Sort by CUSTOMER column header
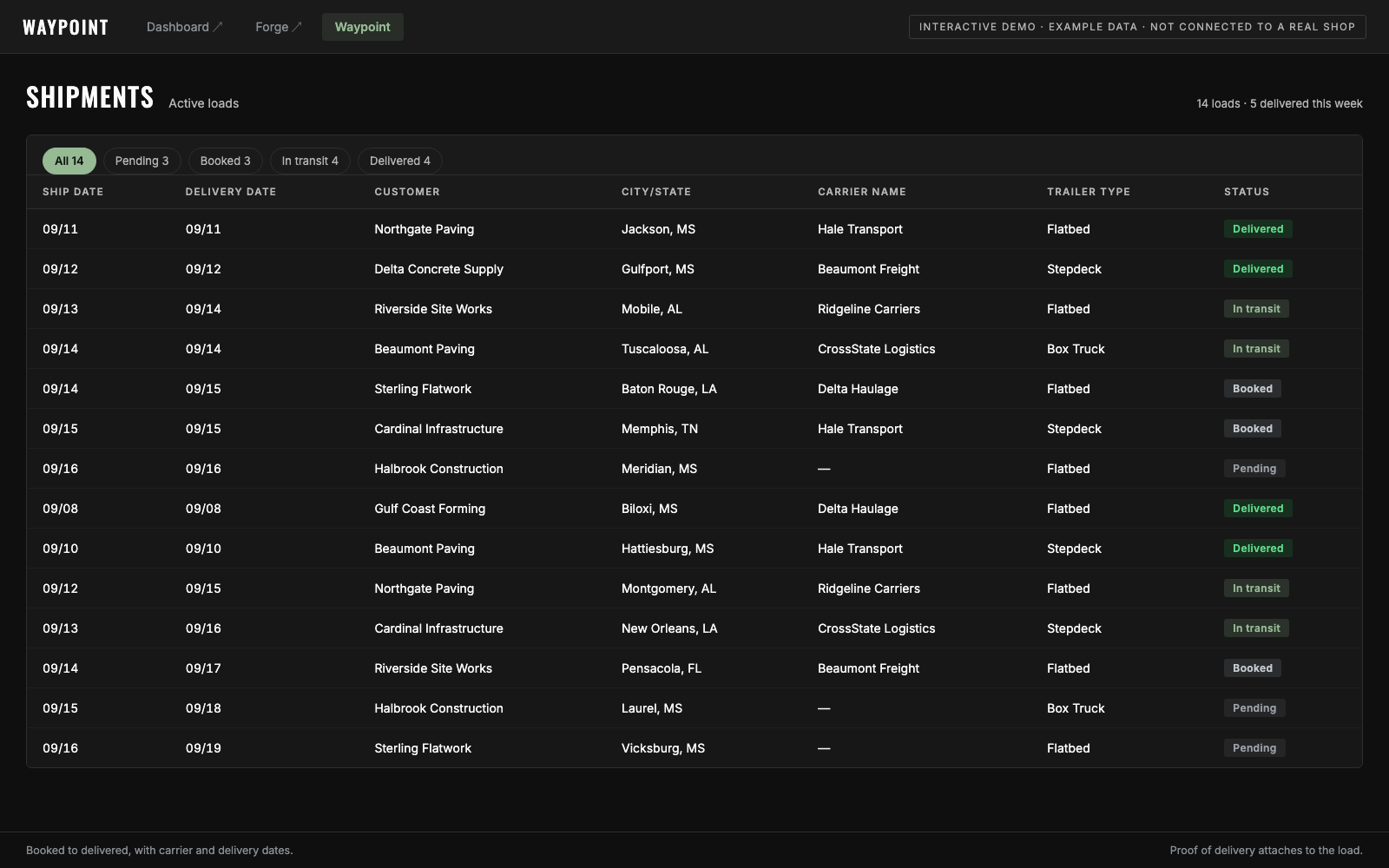1389x868 pixels. click(x=407, y=192)
